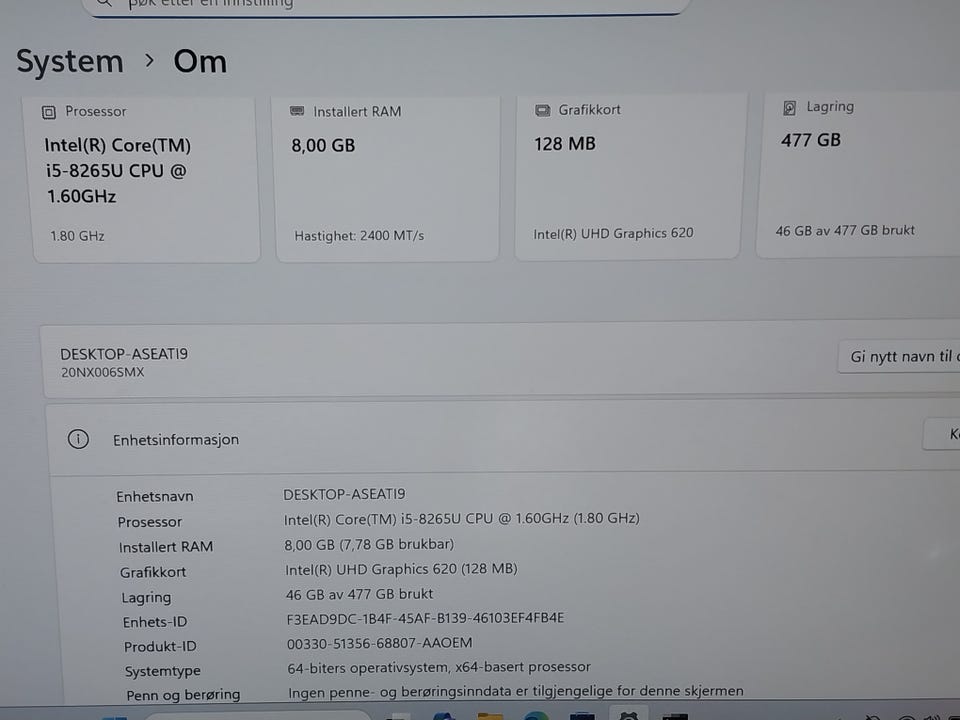Go back to System in breadcrumb
Viewport: 960px width, 720px height.
click(x=70, y=62)
